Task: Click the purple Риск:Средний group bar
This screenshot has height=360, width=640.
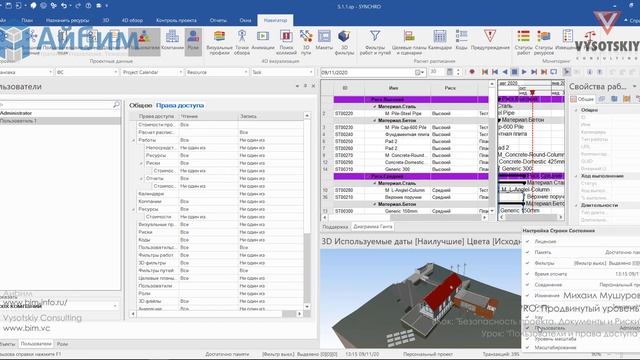Action: pos(411,176)
